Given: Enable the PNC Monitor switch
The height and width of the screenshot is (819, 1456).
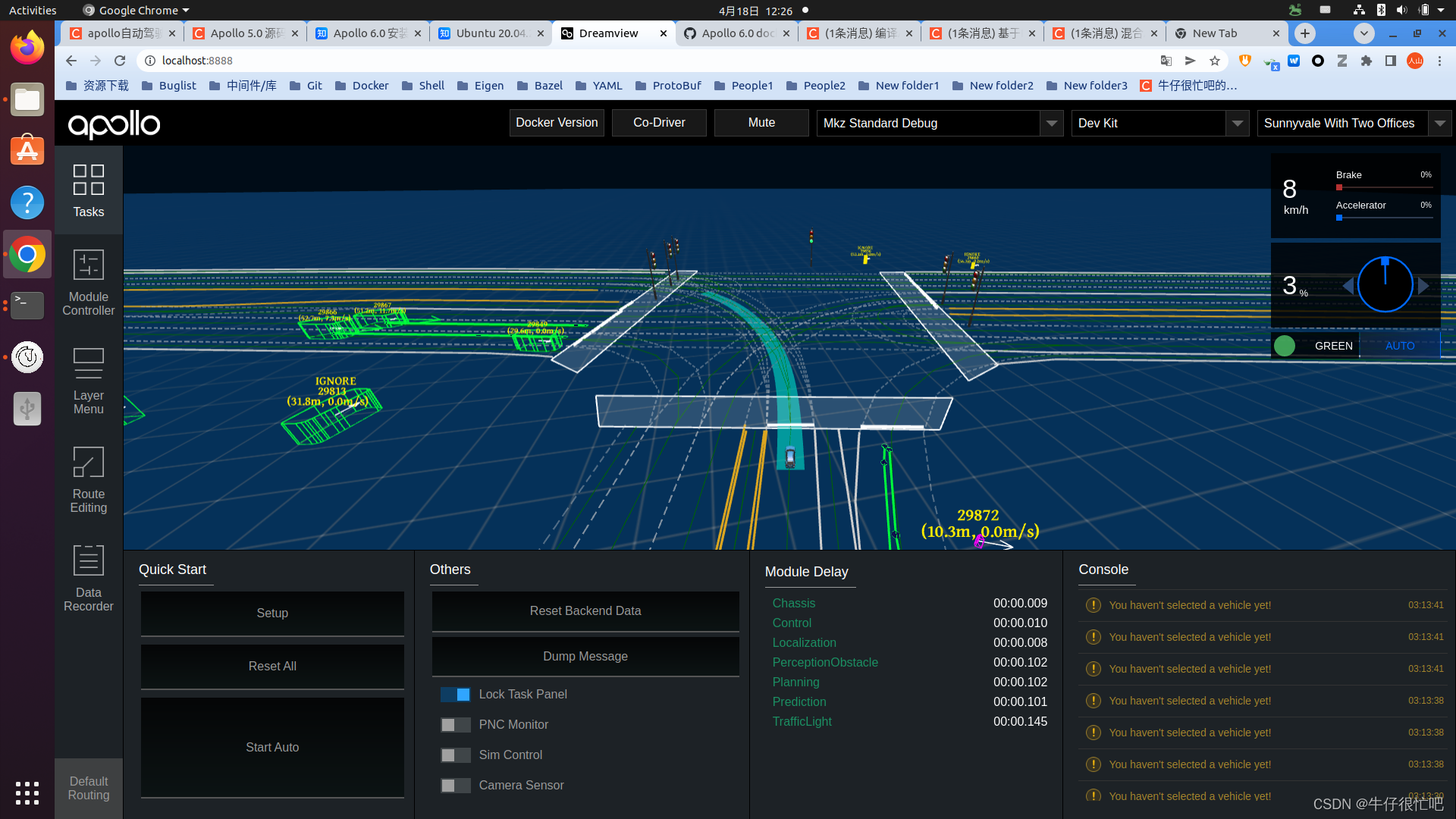Looking at the screenshot, I should point(456,725).
